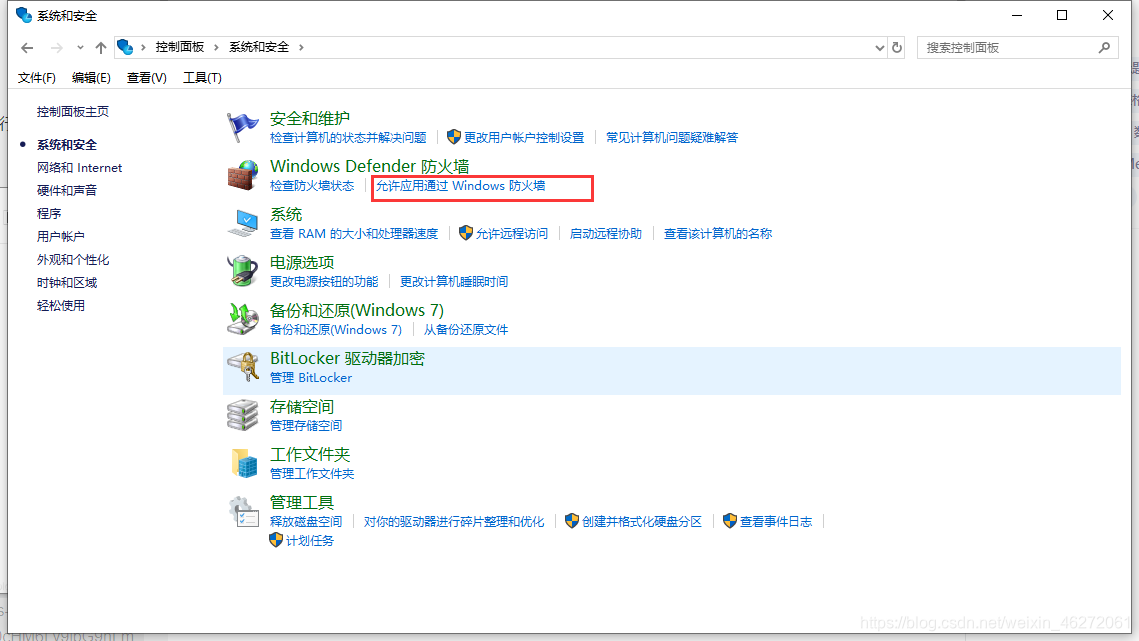Open the 系统 heading link
The image size is (1139, 641).
(x=285, y=214)
